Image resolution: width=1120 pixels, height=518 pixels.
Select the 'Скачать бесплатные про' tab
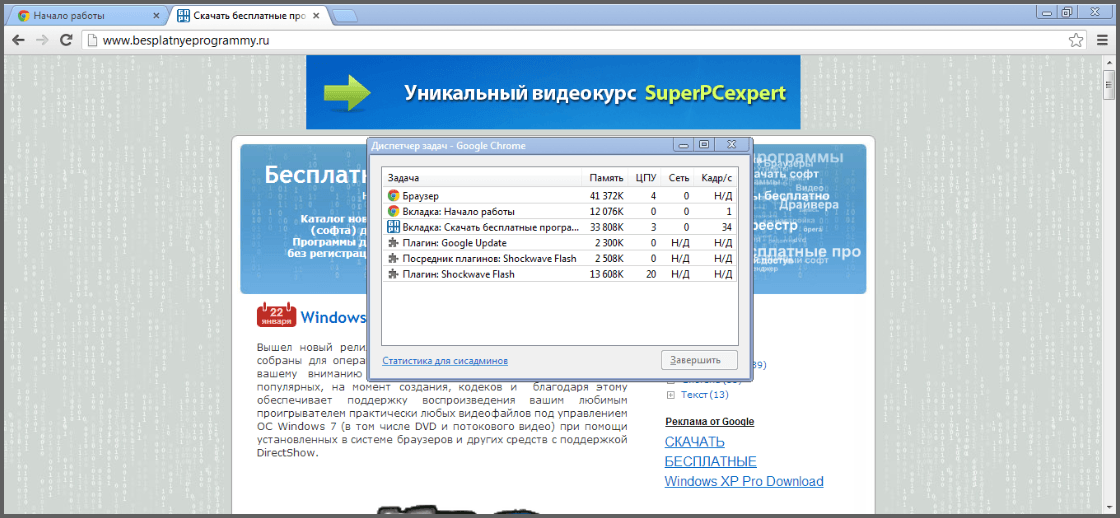click(250, 15)
